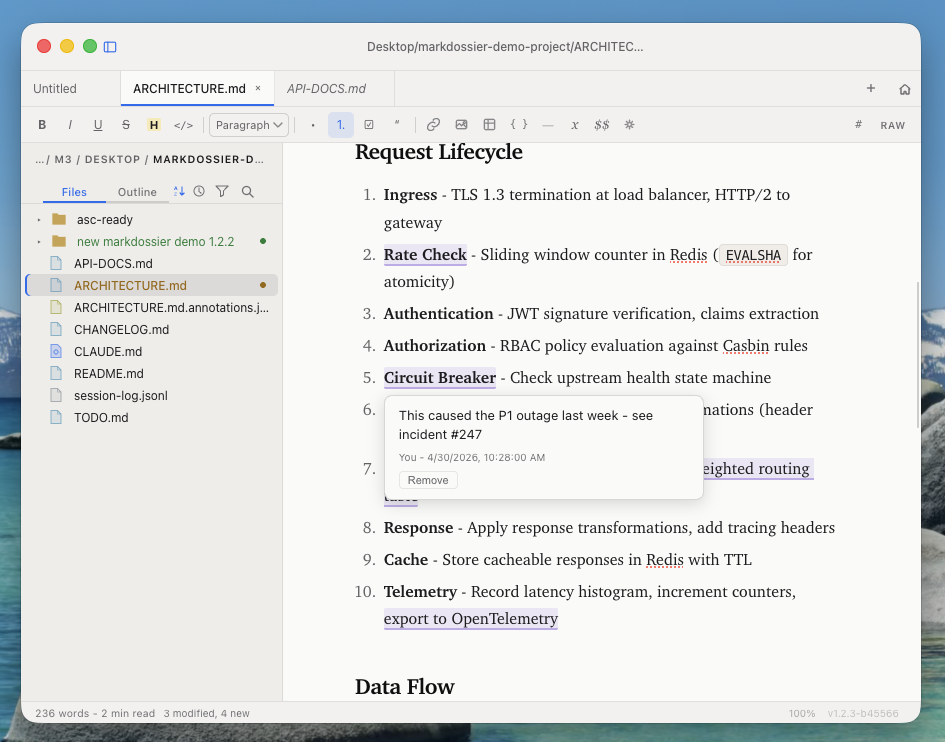Click the 236 words count

click(62, 714)
